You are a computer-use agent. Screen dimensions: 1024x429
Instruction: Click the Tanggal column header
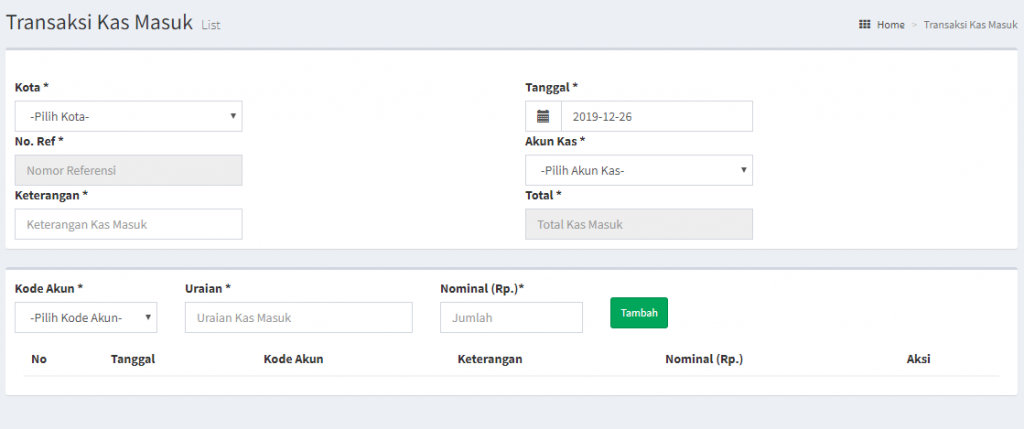click(x=133, y=359)
